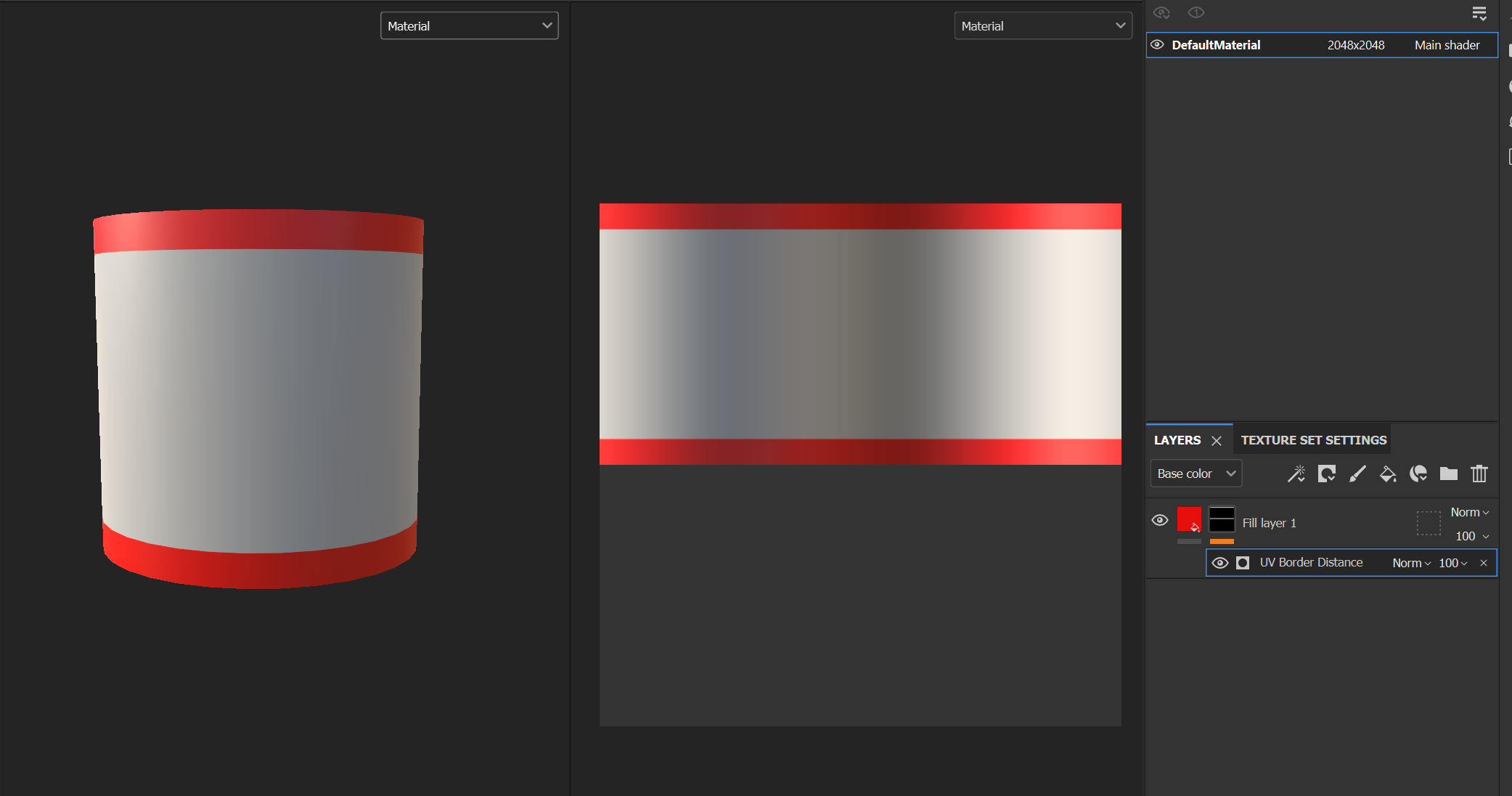Add a fill layer with bucket icon

coord(1388,474)
